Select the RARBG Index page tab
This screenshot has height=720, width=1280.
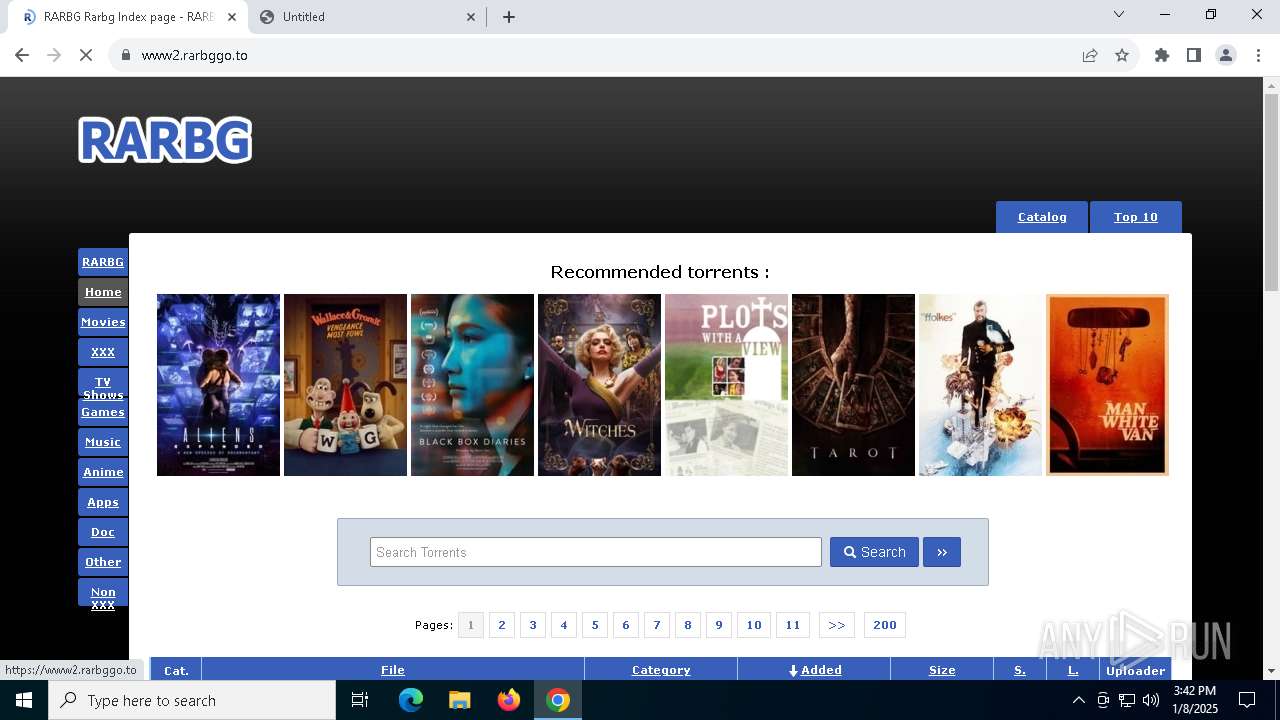click(x=127, y=17)
